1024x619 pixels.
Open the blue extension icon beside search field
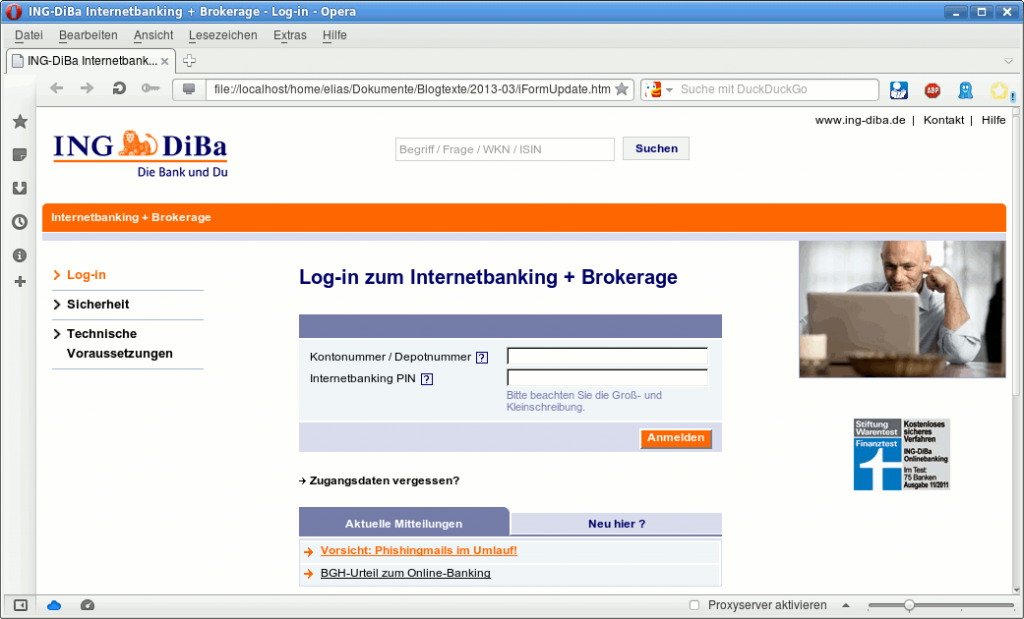[899, 89]
